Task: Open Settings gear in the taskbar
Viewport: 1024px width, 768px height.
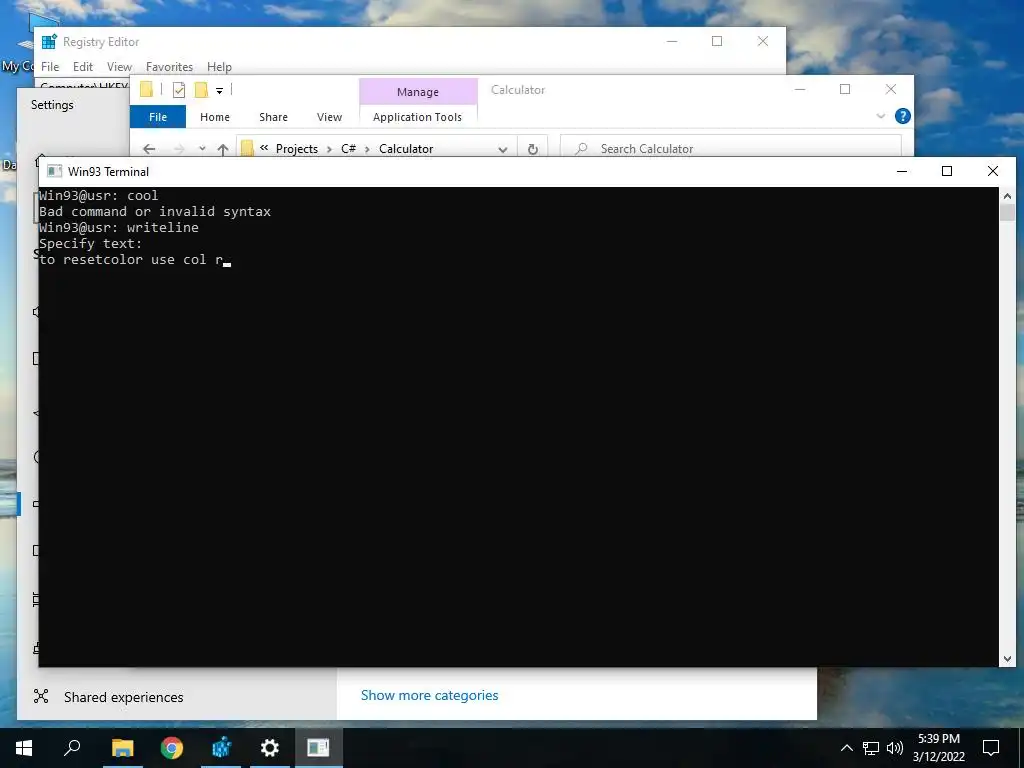Action: [270, 748]
